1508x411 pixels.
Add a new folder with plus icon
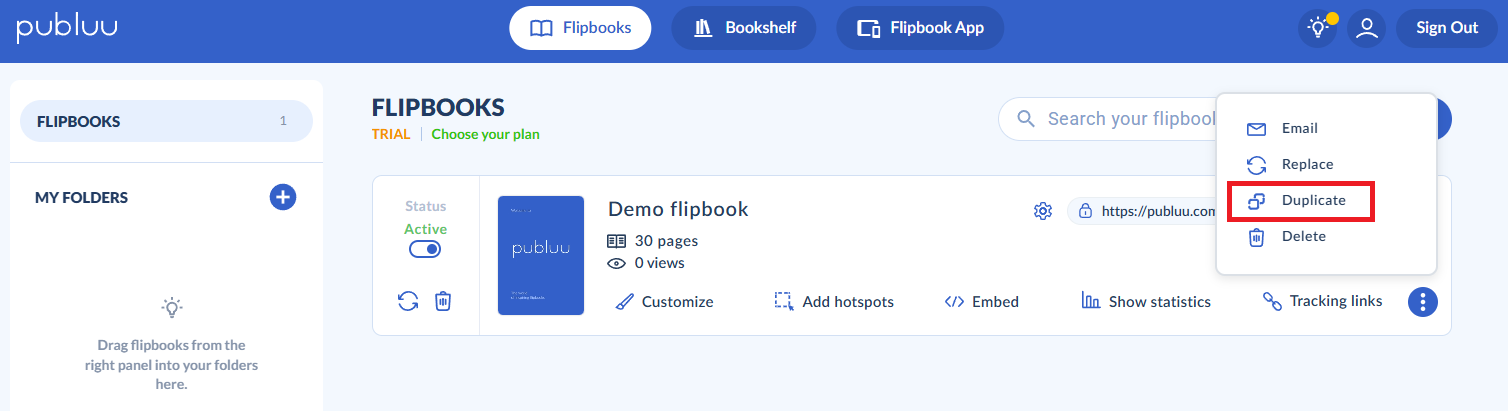click(283, 197)
